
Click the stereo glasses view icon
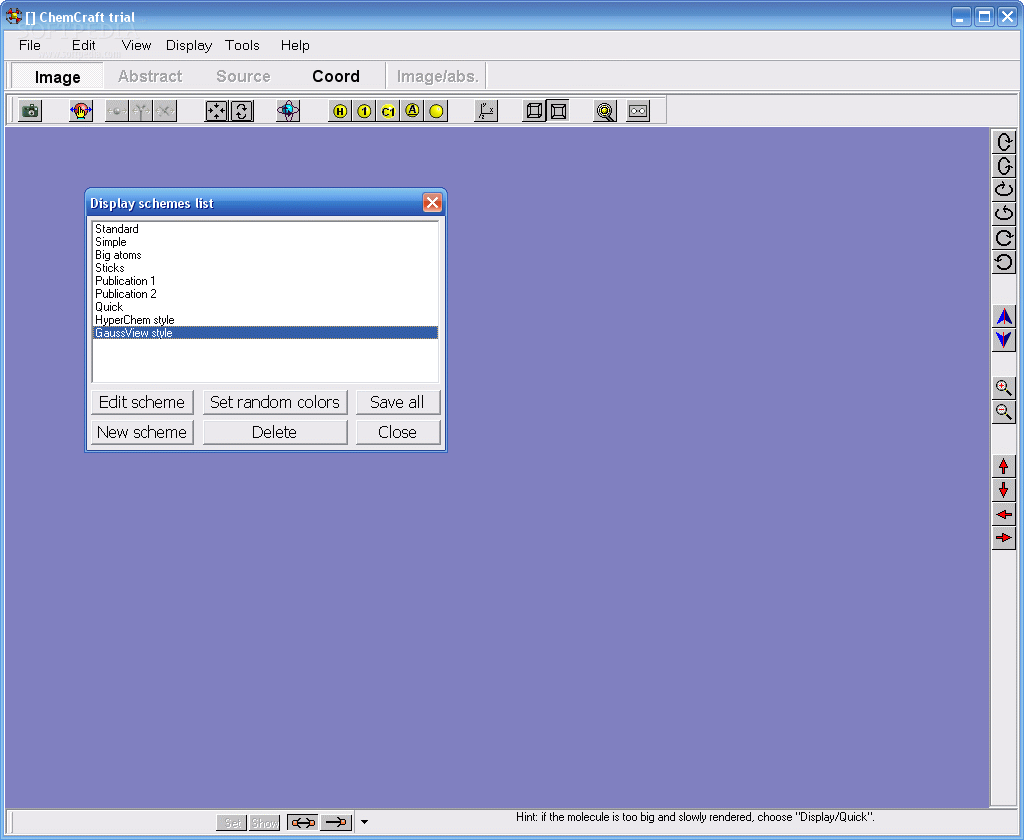638,111
